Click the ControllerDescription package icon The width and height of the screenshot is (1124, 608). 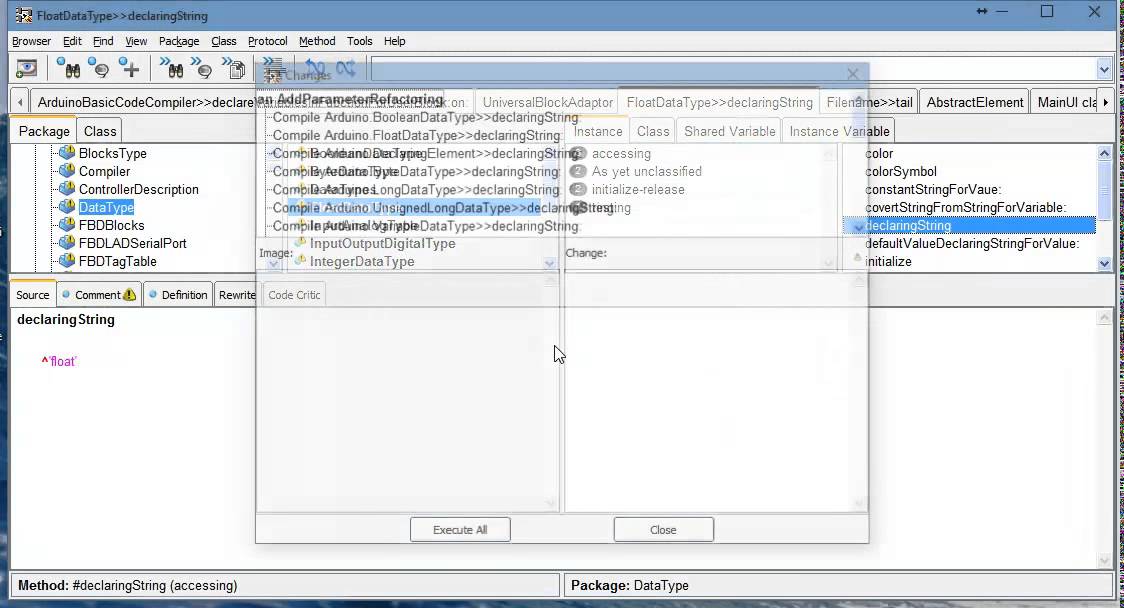pos(67,189)
